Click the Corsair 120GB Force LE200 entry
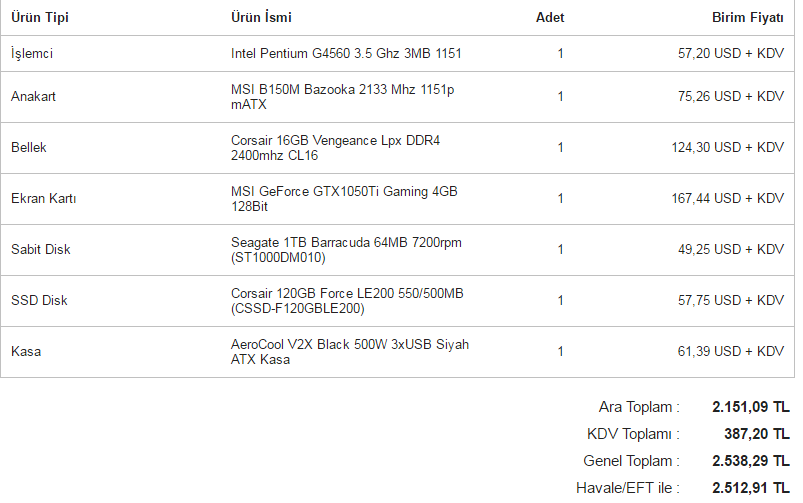The height and width of the screenshot is (503, 803). [347, 301]
